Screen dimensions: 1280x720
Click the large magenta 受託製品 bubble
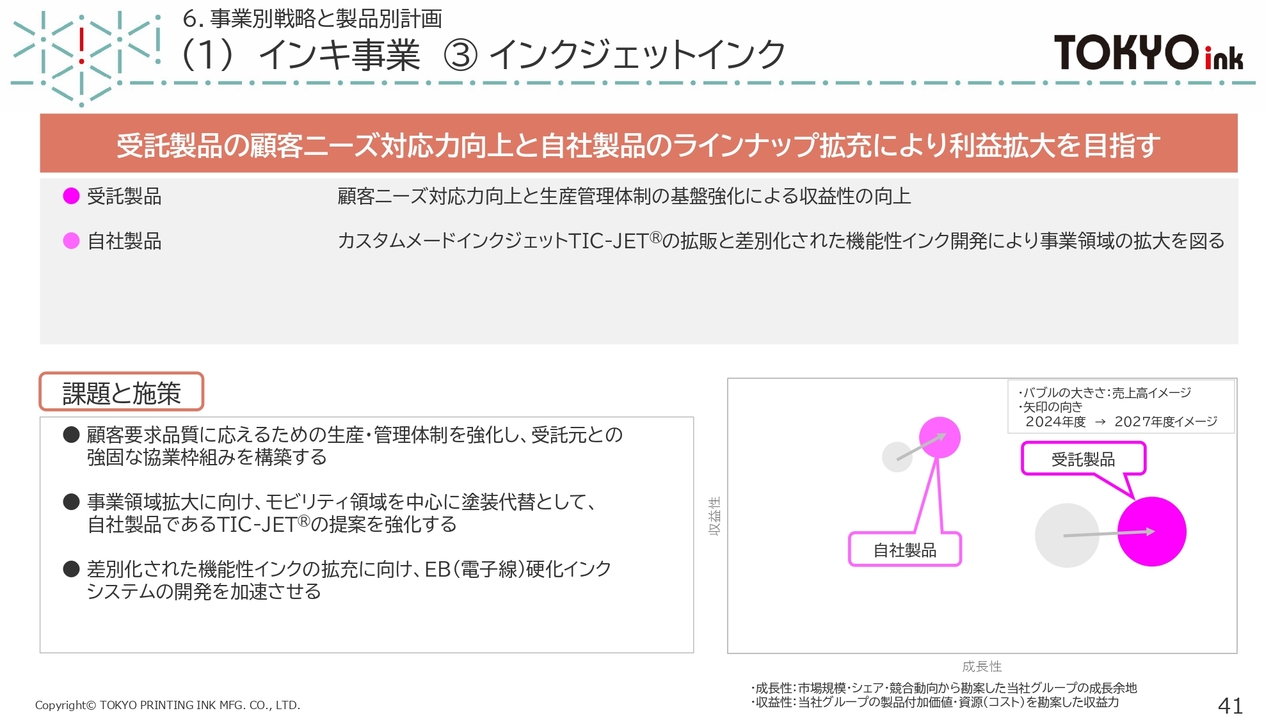(x=1152, y=532)
